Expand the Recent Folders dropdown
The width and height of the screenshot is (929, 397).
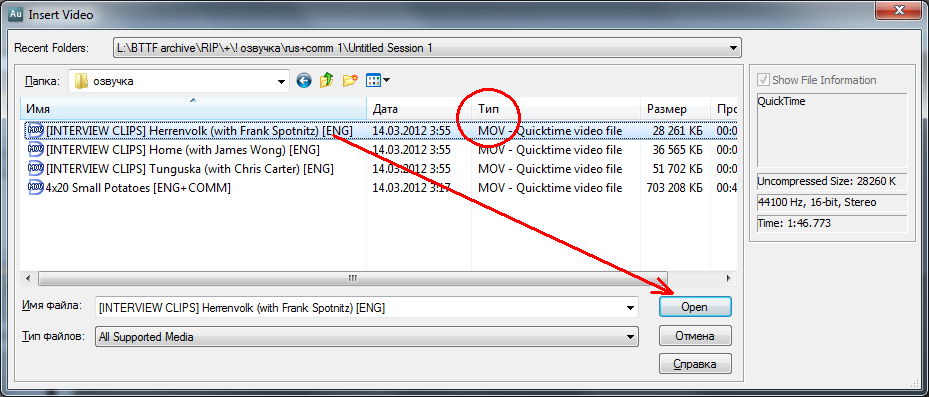click(x=733, y=48)
